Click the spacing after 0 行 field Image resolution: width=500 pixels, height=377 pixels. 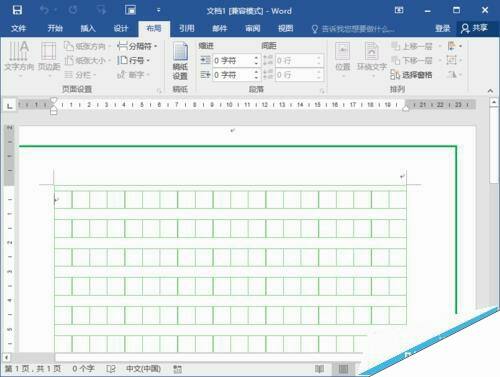point(295,75)
